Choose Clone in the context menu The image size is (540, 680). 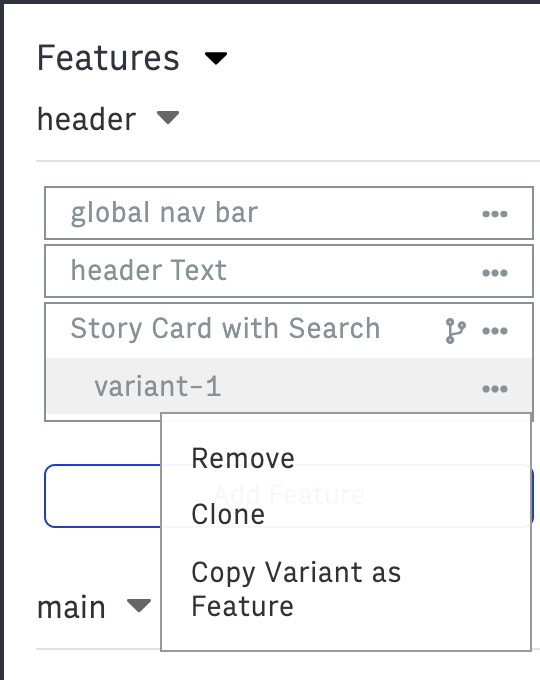pos(228,514)
